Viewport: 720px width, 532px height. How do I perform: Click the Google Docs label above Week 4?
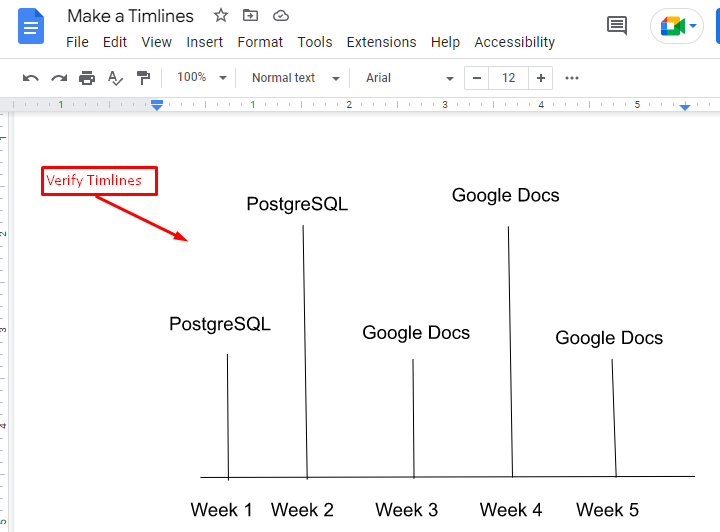pos(506,196)
